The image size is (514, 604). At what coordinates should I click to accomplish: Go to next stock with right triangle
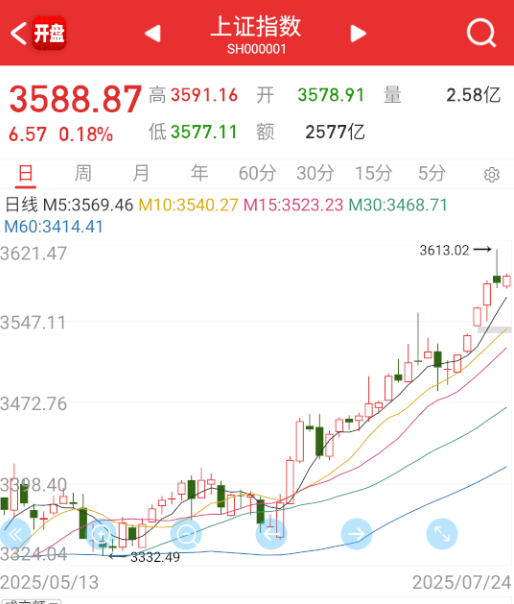click(358, 34)
